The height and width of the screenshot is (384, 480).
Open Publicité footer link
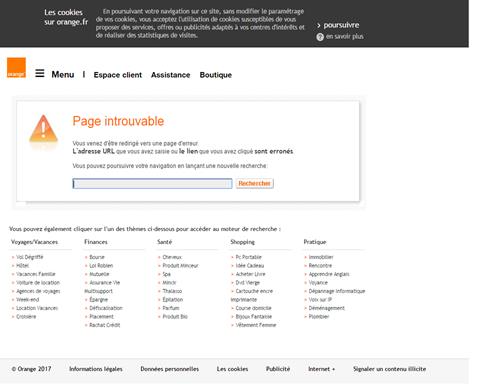point(278,369)
